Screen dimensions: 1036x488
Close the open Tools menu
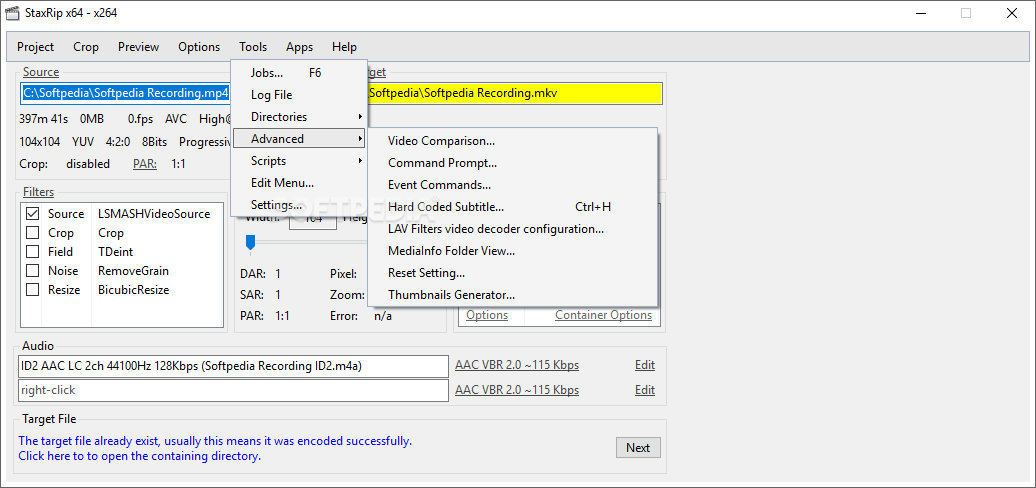pyautogui.click(x=253, y=47)
